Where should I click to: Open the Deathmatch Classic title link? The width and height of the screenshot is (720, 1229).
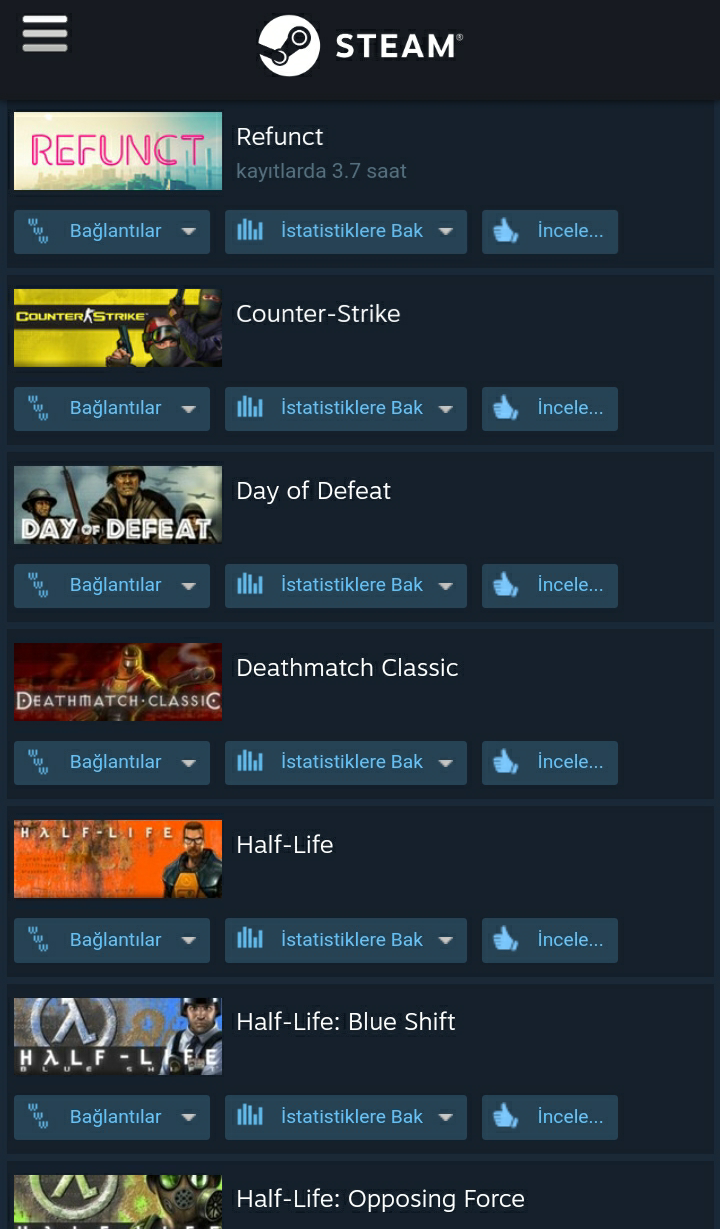[347, 668]
